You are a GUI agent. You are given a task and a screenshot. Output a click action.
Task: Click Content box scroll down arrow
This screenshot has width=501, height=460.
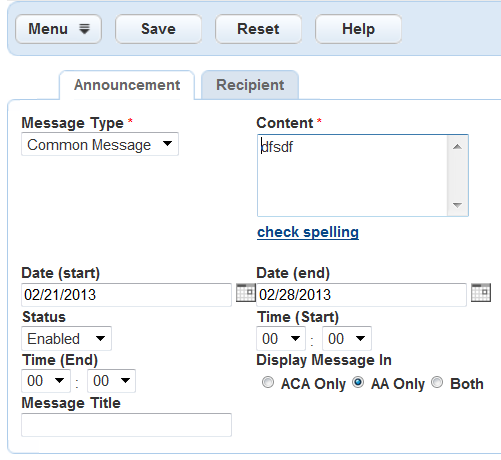click(457, 205)
